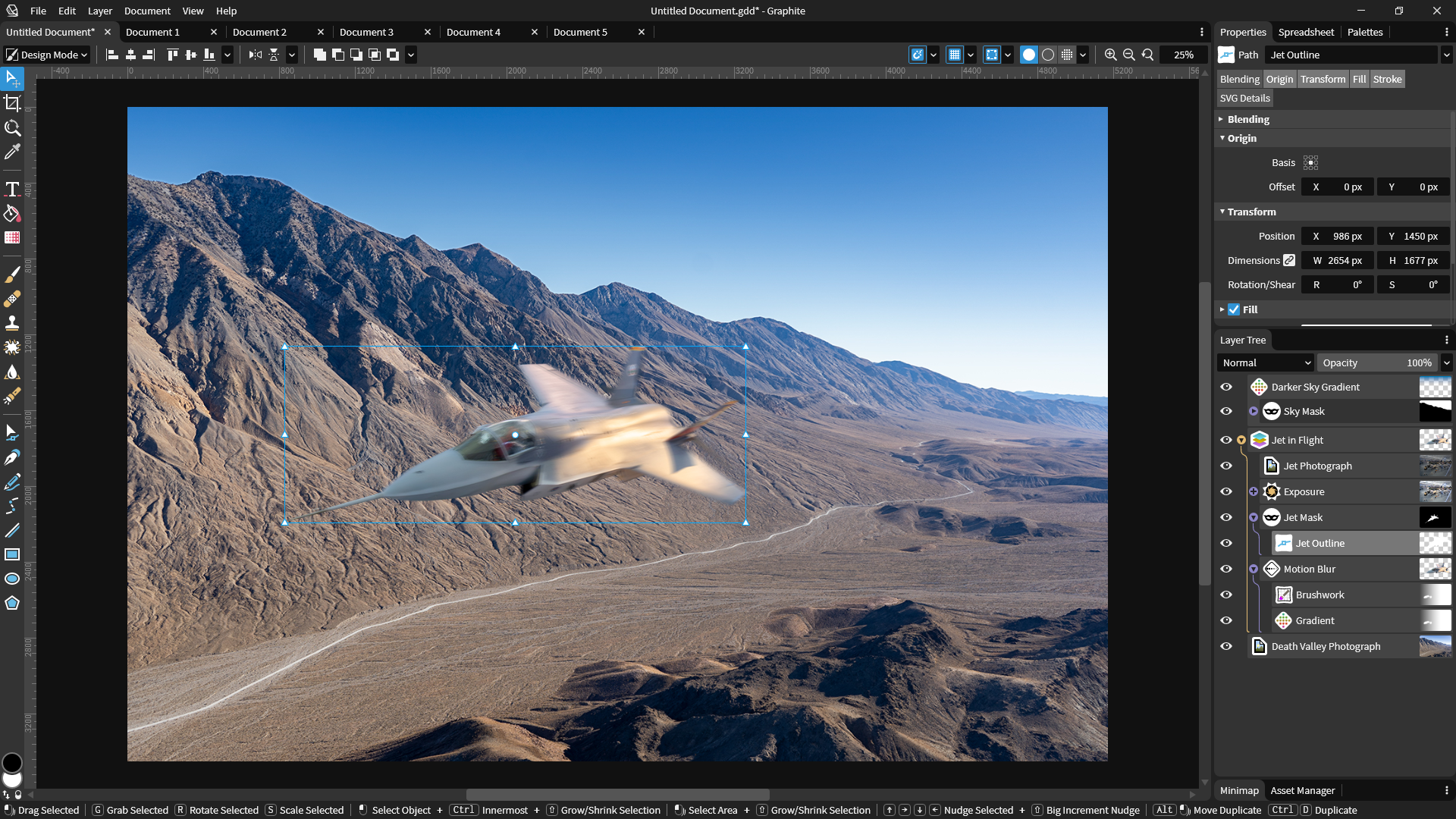The image size is (1456, 819).
Task: Select the Text tool
Action: (12, 189)
